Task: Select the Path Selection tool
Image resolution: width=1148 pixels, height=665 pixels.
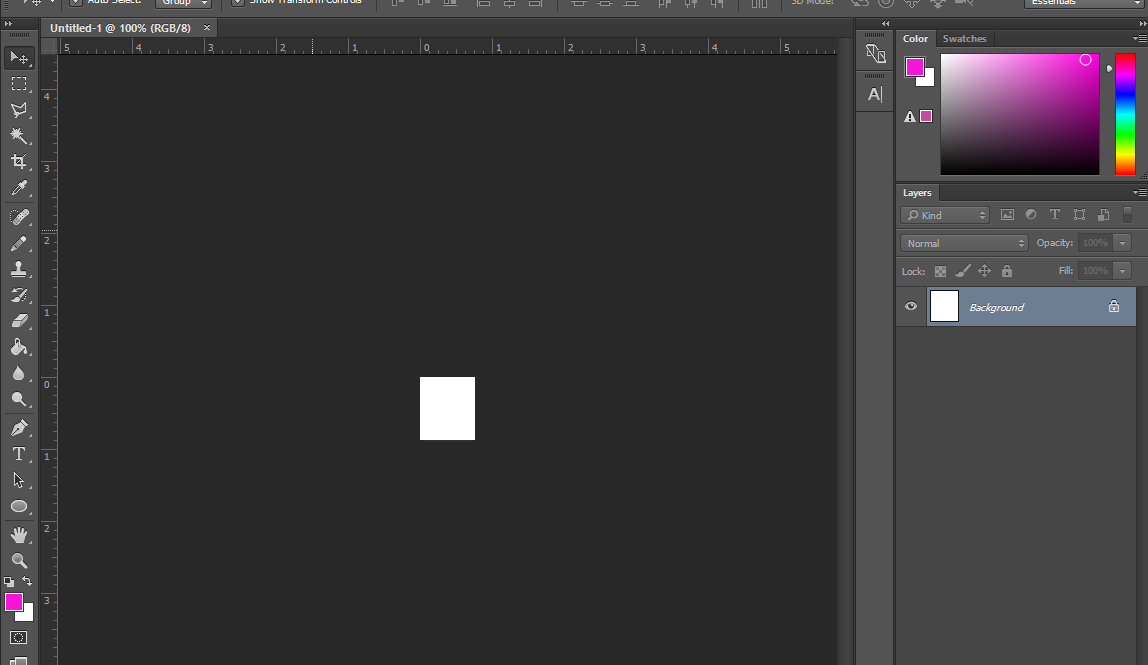Action: pos(19,480)
